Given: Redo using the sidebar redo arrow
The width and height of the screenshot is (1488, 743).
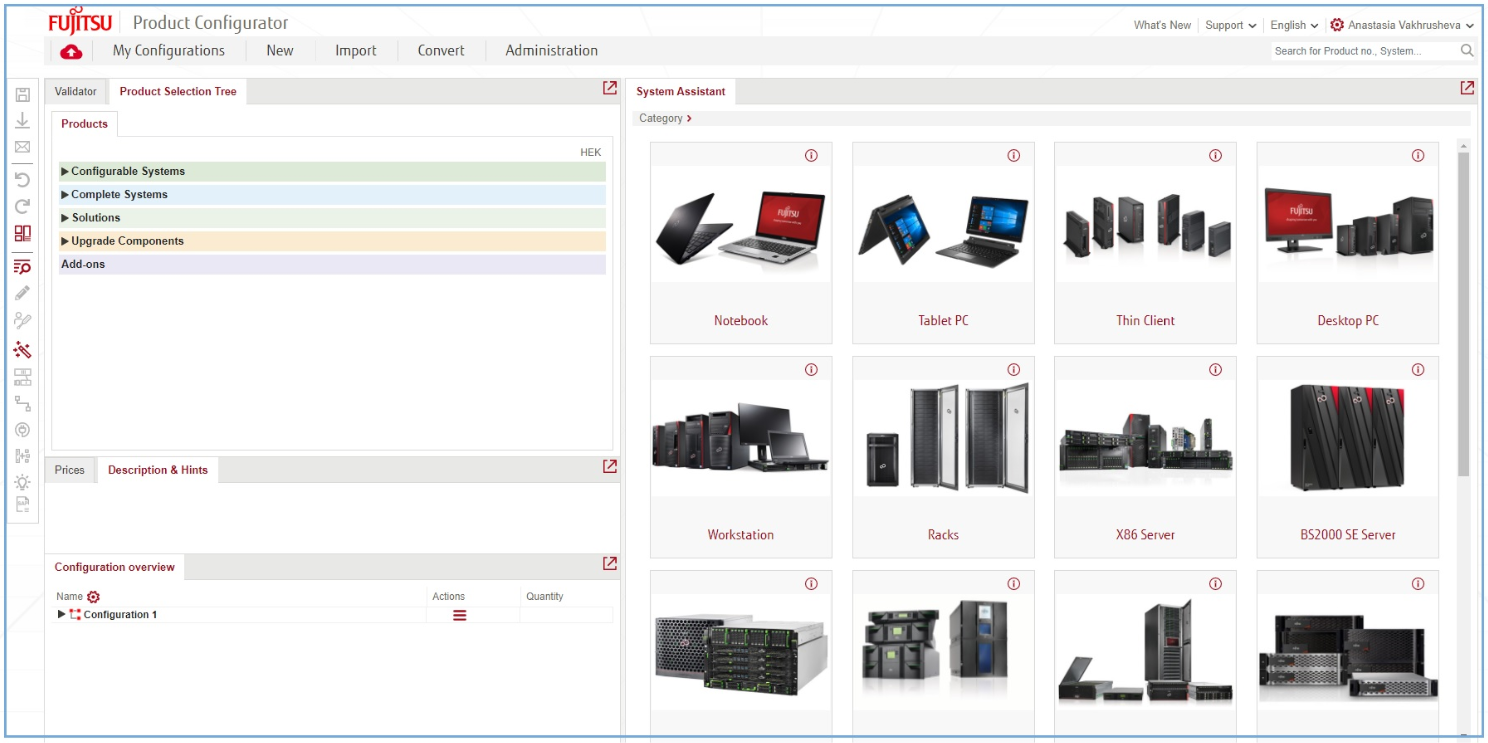Looking at the screenshot, I should click(22, 206).
